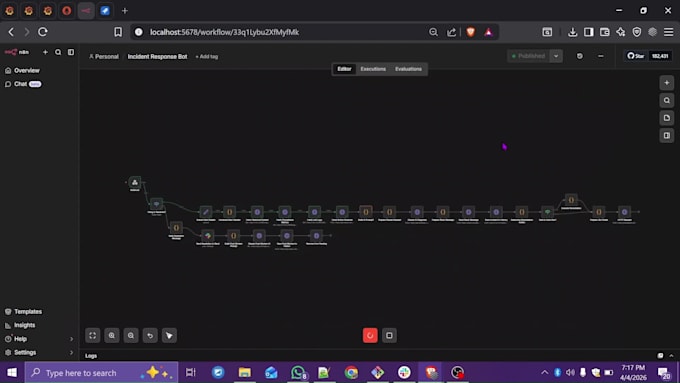Open the side panel icon below sticky note
Image resolution: width=680 pixels, height=383 pixels.
click(667, 136)
